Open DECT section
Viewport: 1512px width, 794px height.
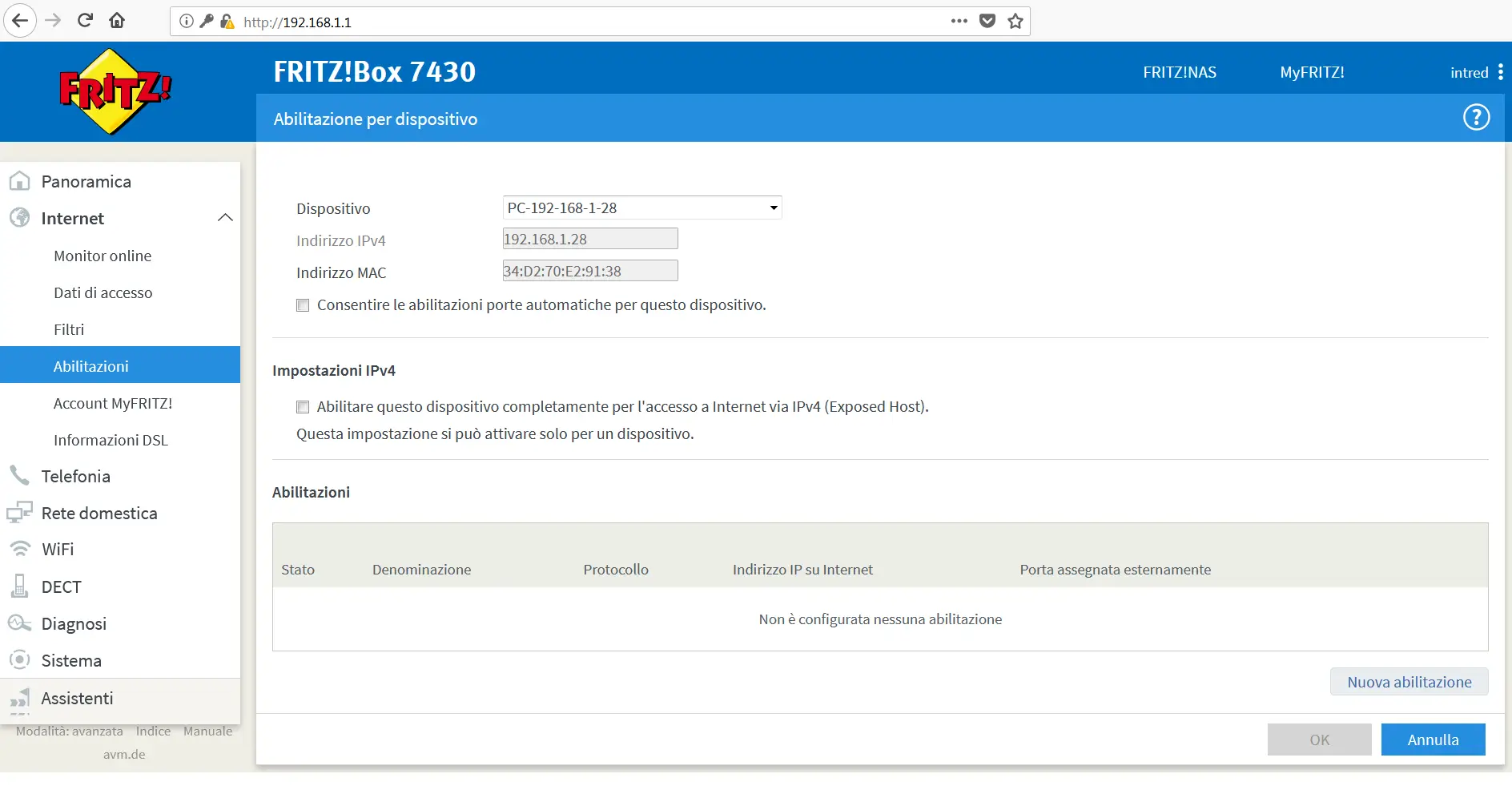pos(61,586)
